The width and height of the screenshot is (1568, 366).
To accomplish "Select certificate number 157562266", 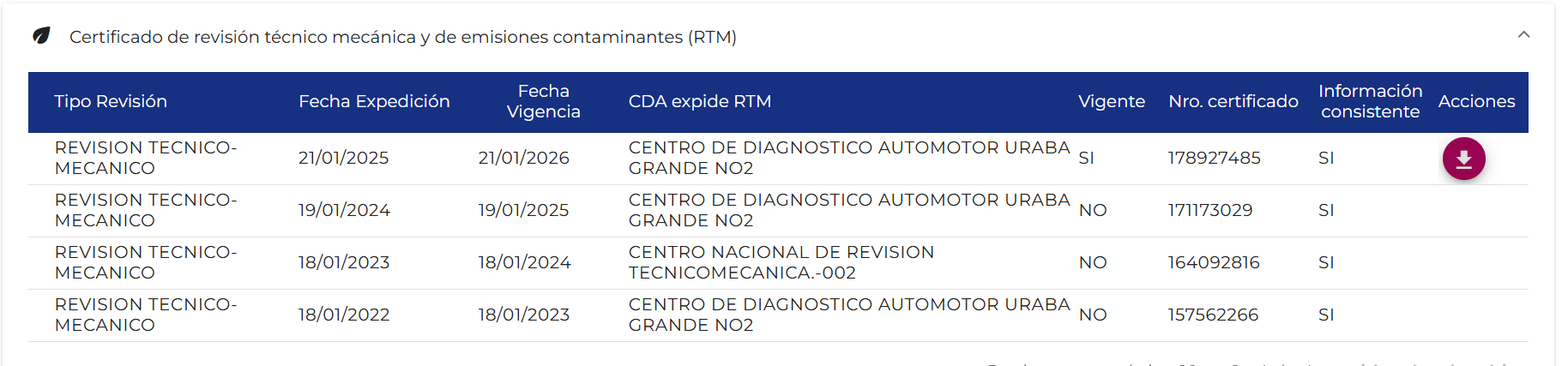I will click(1213, 315).
